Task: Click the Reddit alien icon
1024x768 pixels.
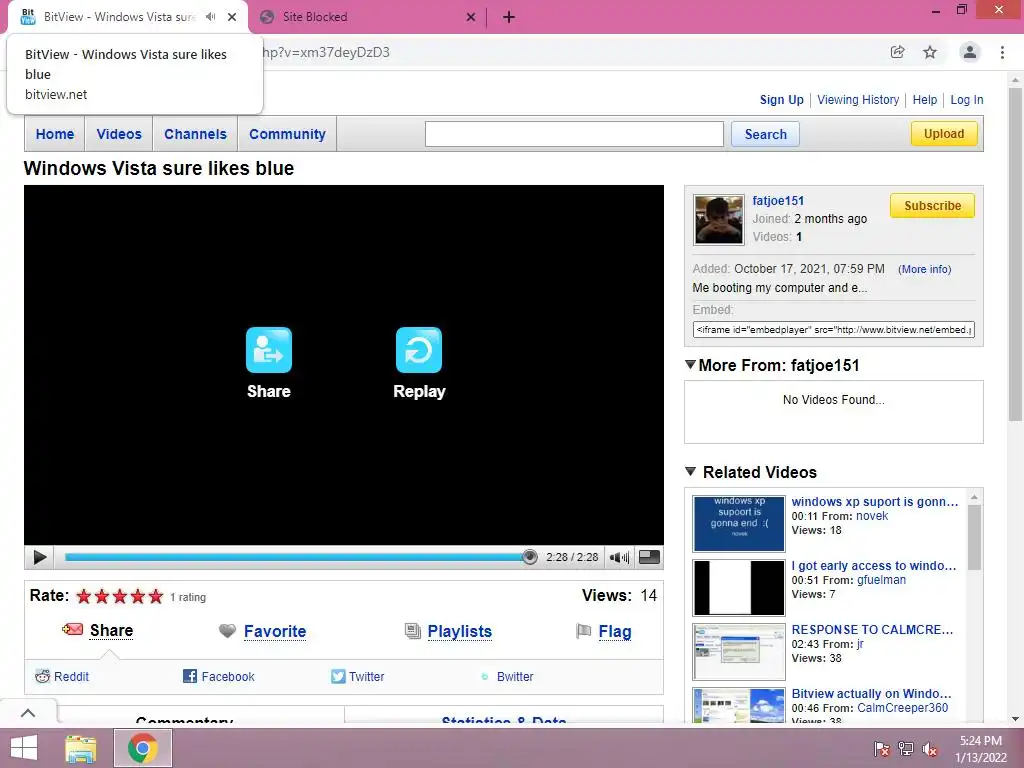Action: point(42,676)
